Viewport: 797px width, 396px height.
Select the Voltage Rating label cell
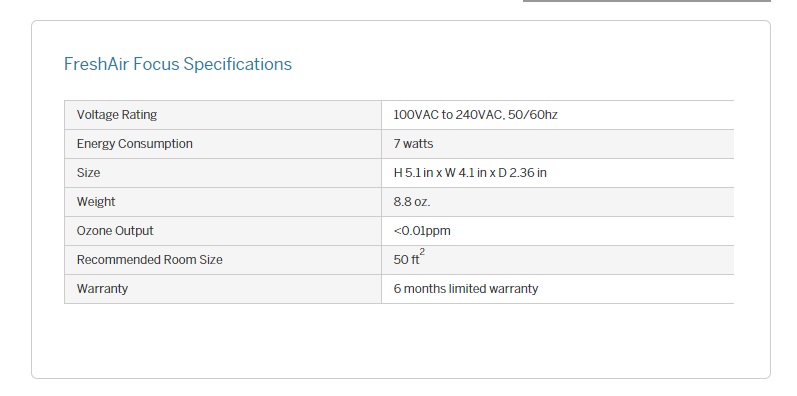click(223, 115)
